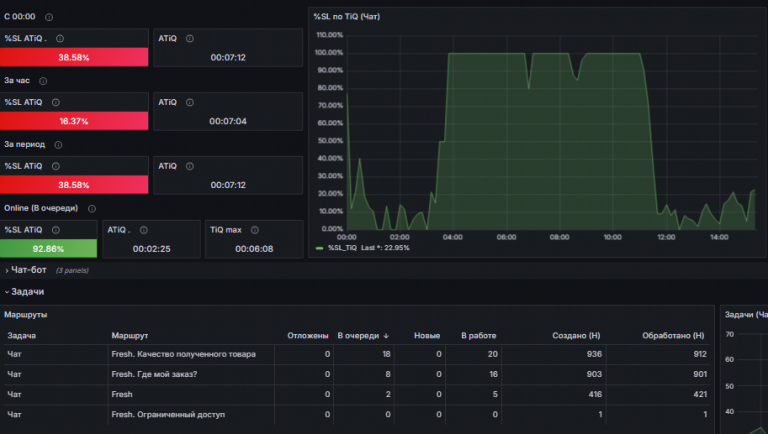
Task: Click value 936 in Создано column
Action: pos(594,354)
